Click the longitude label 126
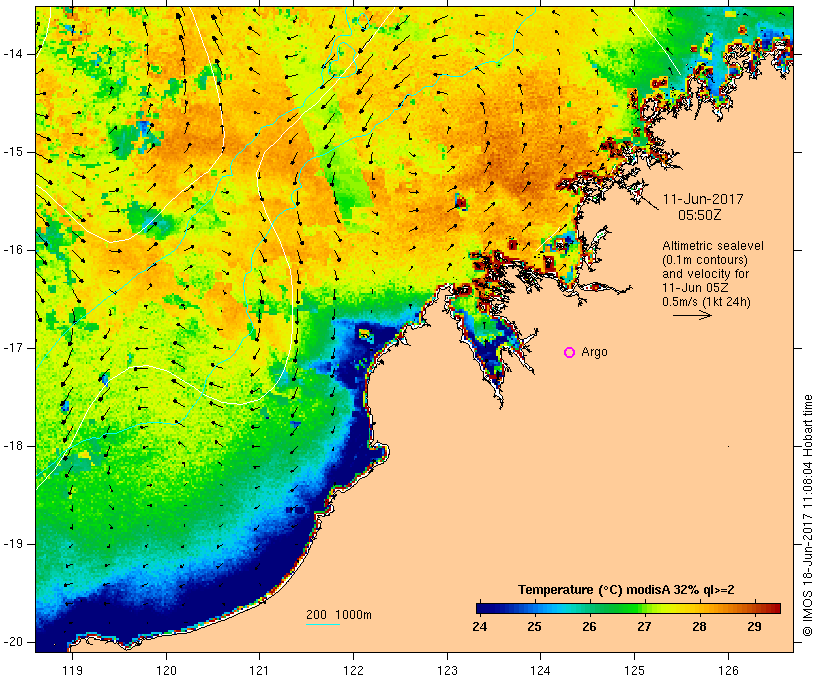 (x=728, y=670)
